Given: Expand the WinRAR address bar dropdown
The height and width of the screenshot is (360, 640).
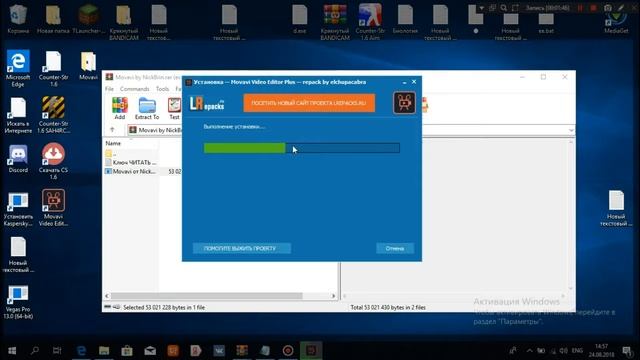Looking at the screenshot, I should [571, 130].
